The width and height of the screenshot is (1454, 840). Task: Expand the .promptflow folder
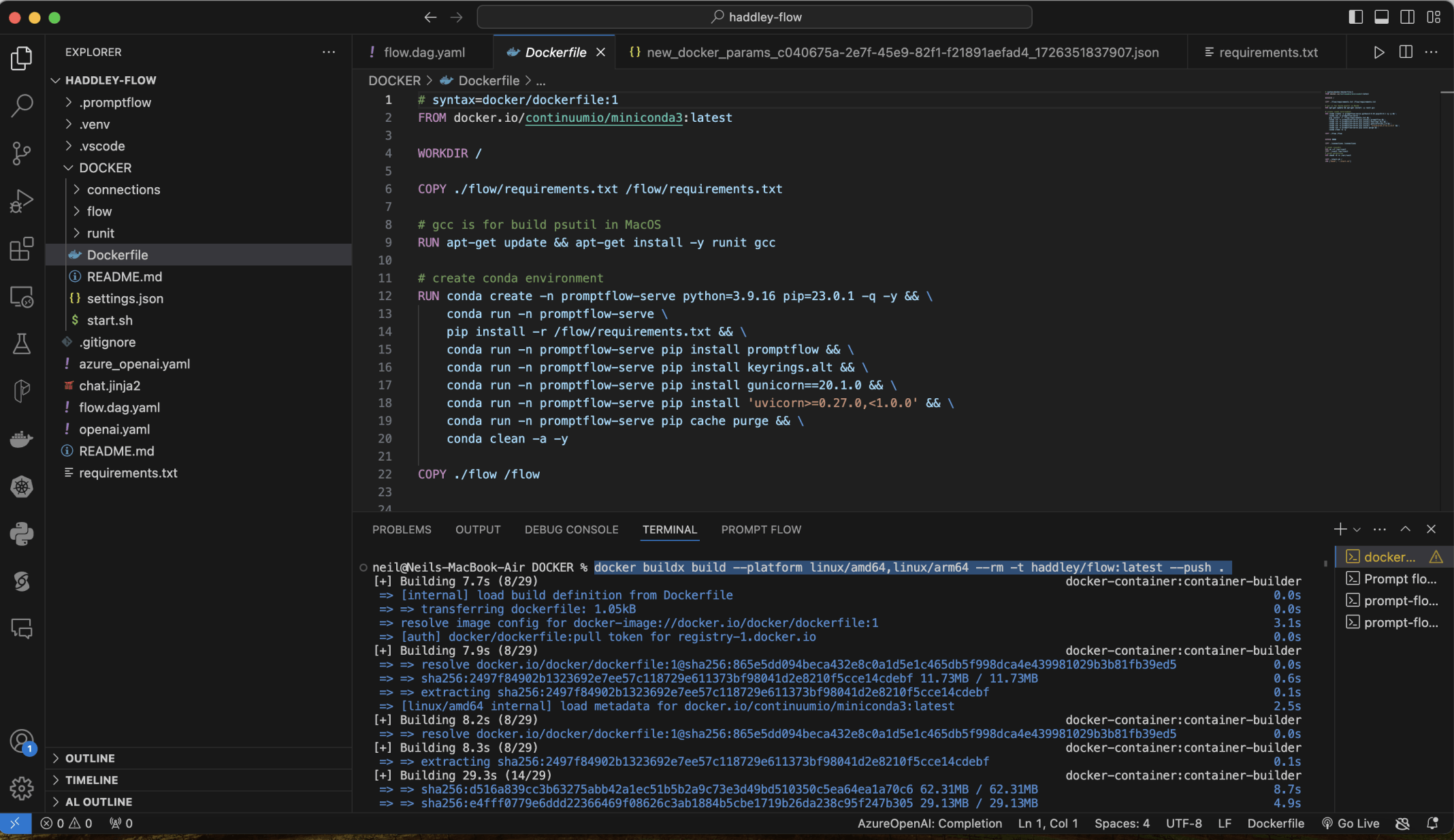pos(115,102)
